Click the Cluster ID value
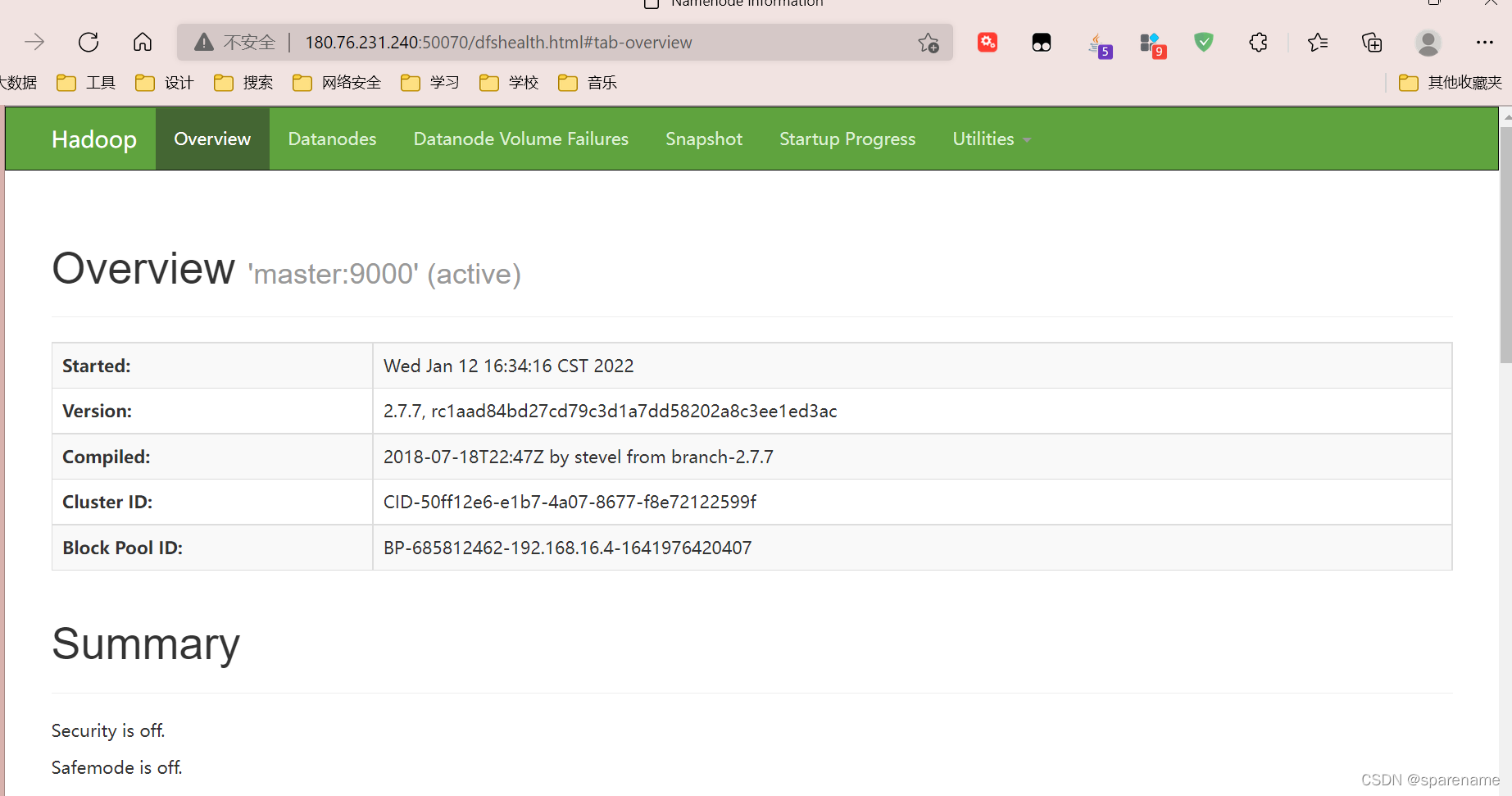 pos(570,502)
